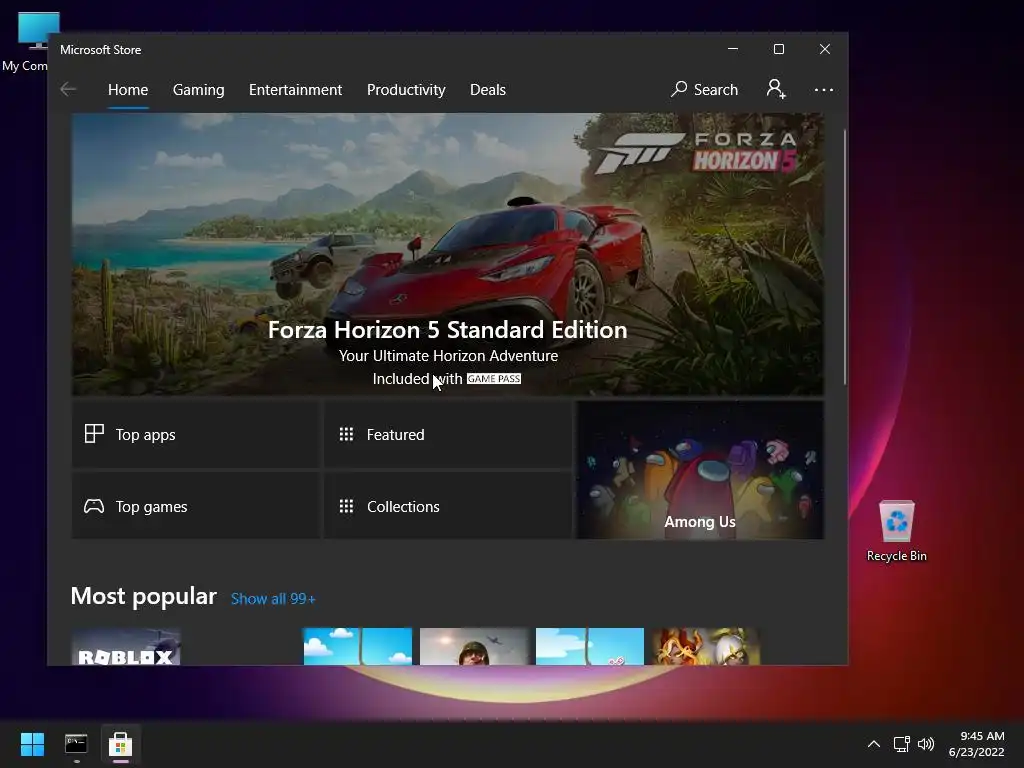Open the account sign-in icon
The height and width of the screenshot is (768, 1024).
[x=776, y=89]
